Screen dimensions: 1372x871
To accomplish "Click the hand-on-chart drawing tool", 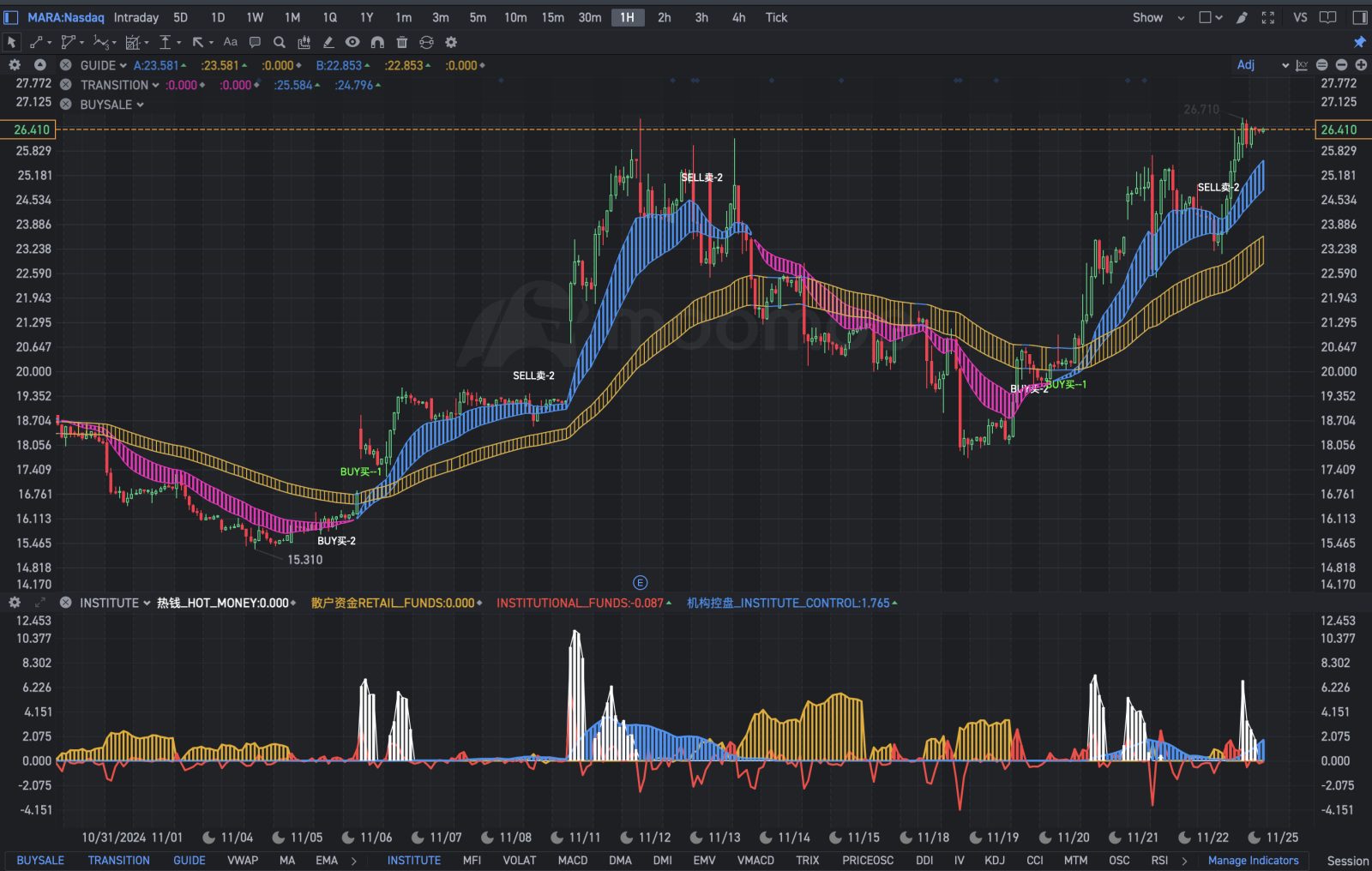I will point(304,42).
